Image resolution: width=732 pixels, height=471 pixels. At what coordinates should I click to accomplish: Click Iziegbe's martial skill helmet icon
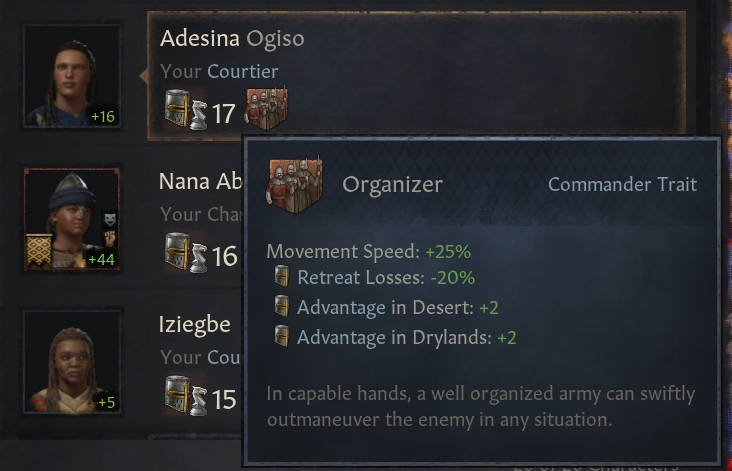178,395
